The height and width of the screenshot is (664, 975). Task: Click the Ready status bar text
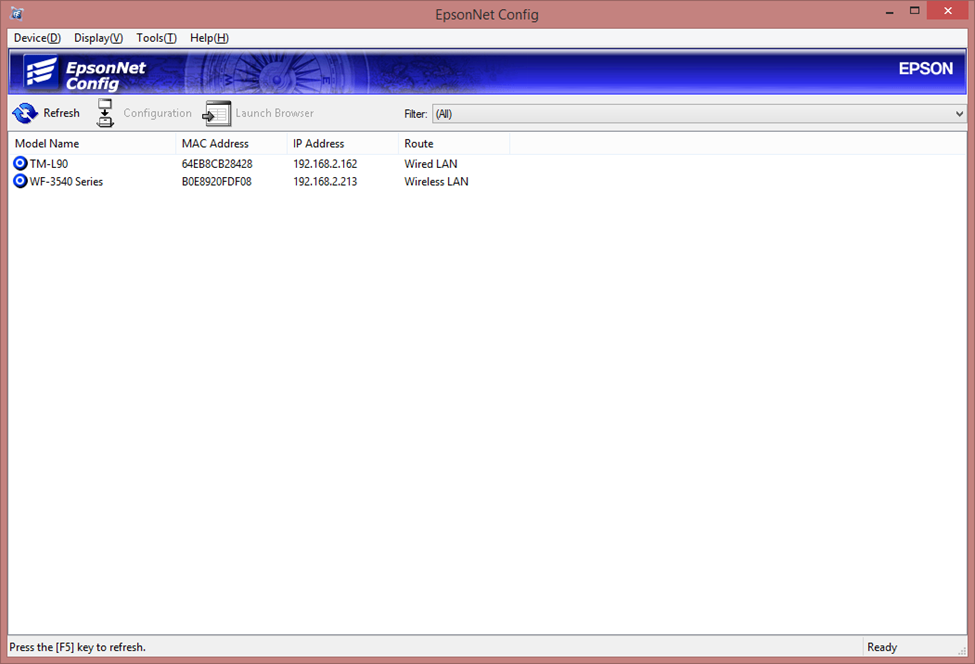[x=882, y=647]
